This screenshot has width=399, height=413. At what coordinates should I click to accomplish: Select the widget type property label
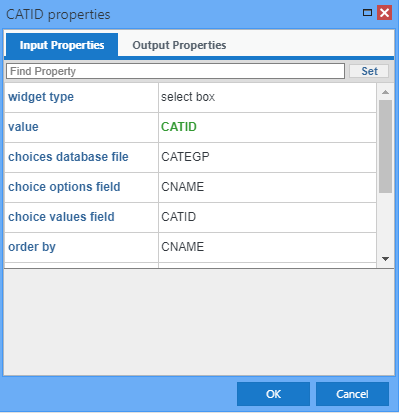41,97
